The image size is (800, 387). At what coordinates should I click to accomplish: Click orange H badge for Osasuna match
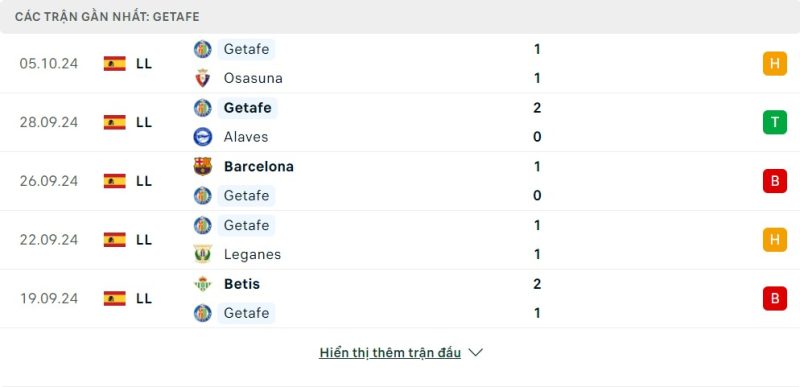coord(774,64)
